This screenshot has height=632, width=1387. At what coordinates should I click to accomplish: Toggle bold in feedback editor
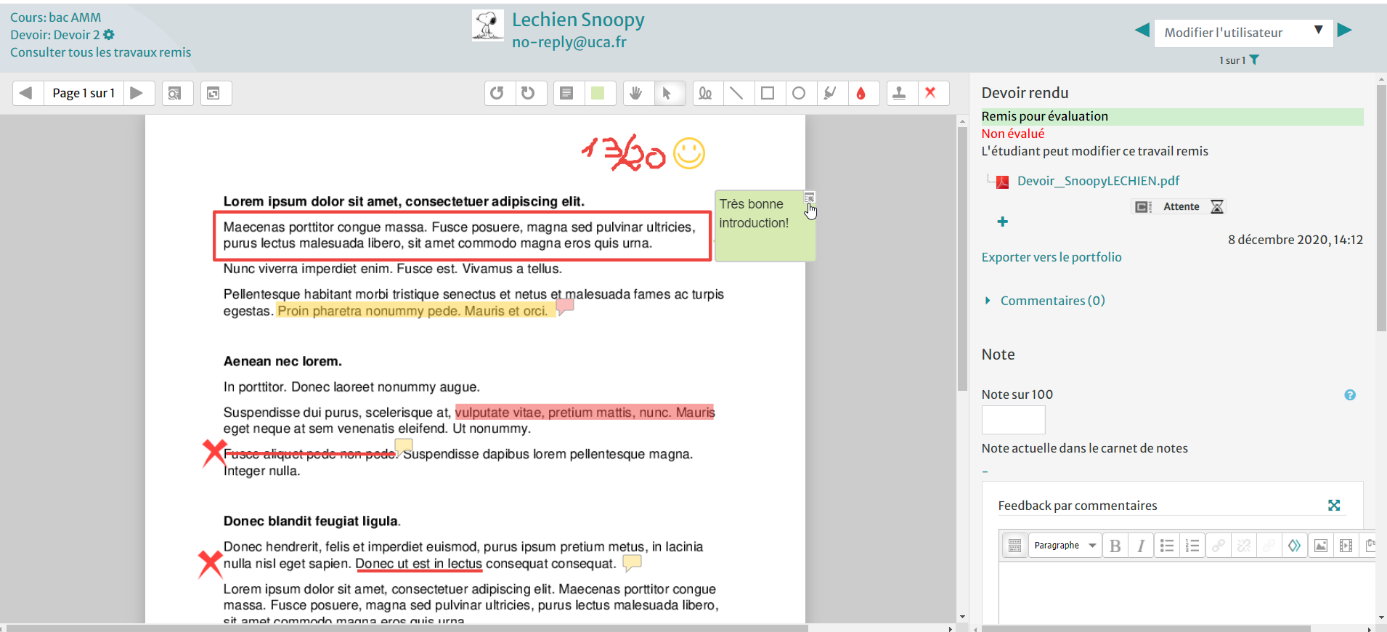point(1115,546)
